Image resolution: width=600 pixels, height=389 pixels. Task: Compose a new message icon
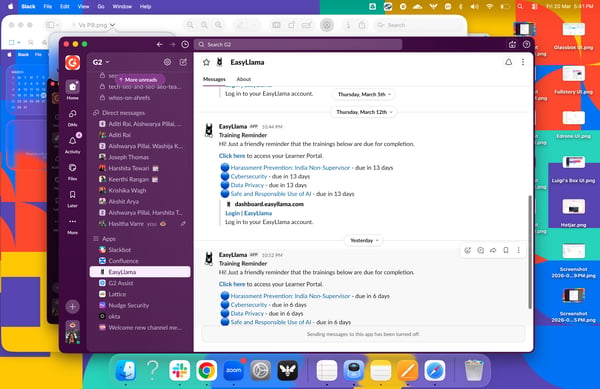tap(183, 62)
